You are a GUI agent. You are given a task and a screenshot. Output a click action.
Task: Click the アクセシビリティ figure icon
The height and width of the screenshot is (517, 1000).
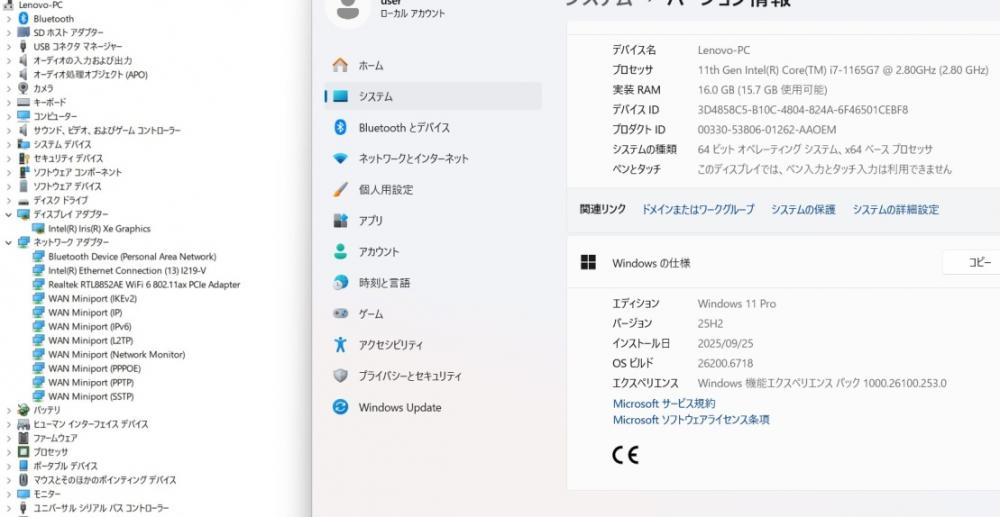click(x=341, y=345)
